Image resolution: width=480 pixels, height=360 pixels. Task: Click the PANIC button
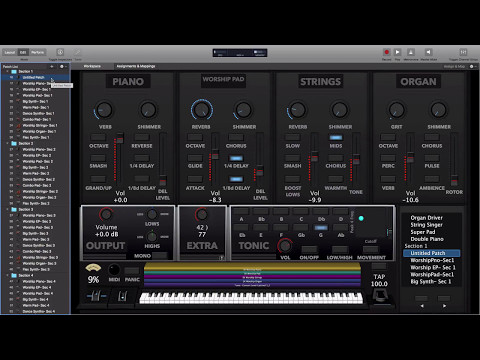132,271
